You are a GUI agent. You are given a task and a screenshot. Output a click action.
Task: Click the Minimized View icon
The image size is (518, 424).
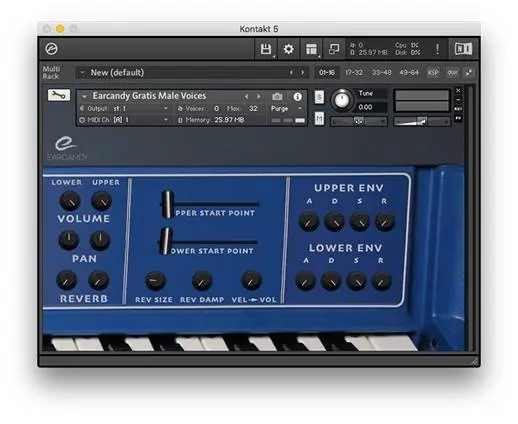point(334,49)
